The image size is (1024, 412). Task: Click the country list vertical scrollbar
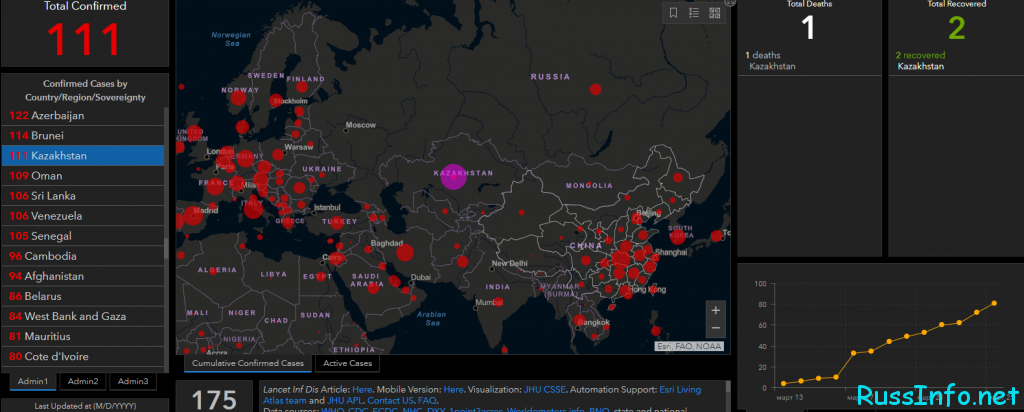167,248
